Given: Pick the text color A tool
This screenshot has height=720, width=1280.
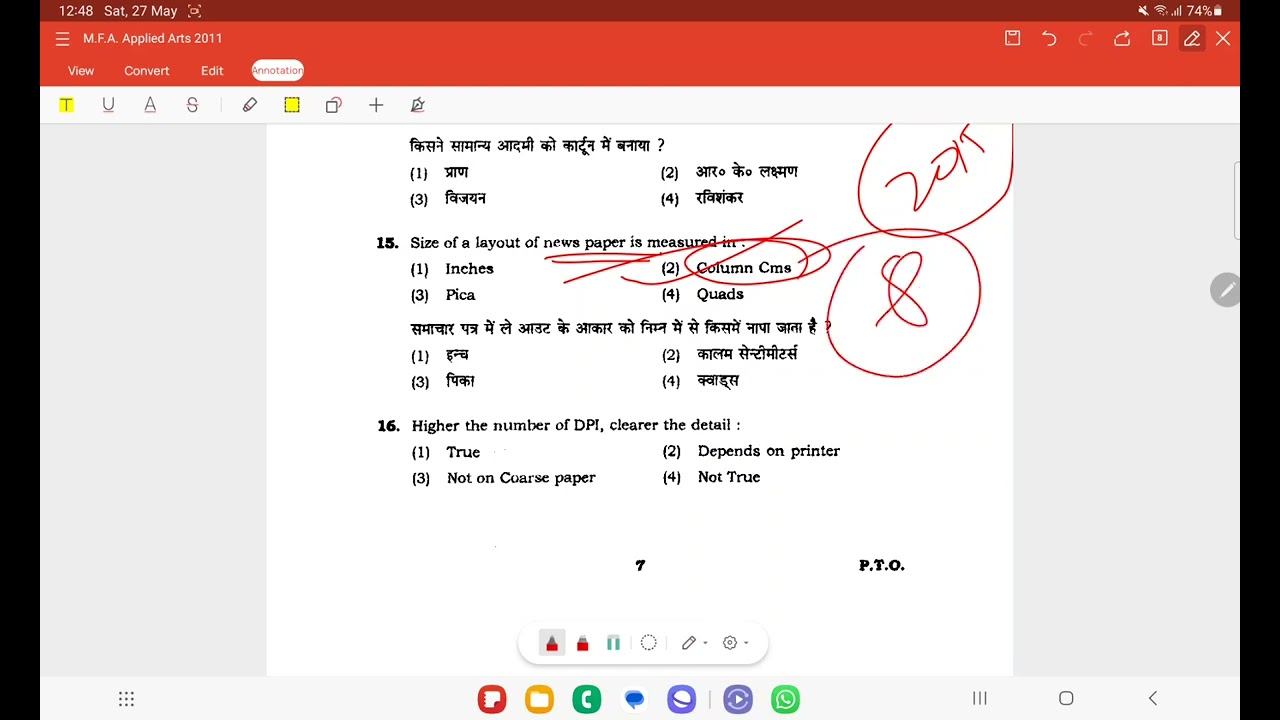Looking at the screenshot, I should pos(150,105).
